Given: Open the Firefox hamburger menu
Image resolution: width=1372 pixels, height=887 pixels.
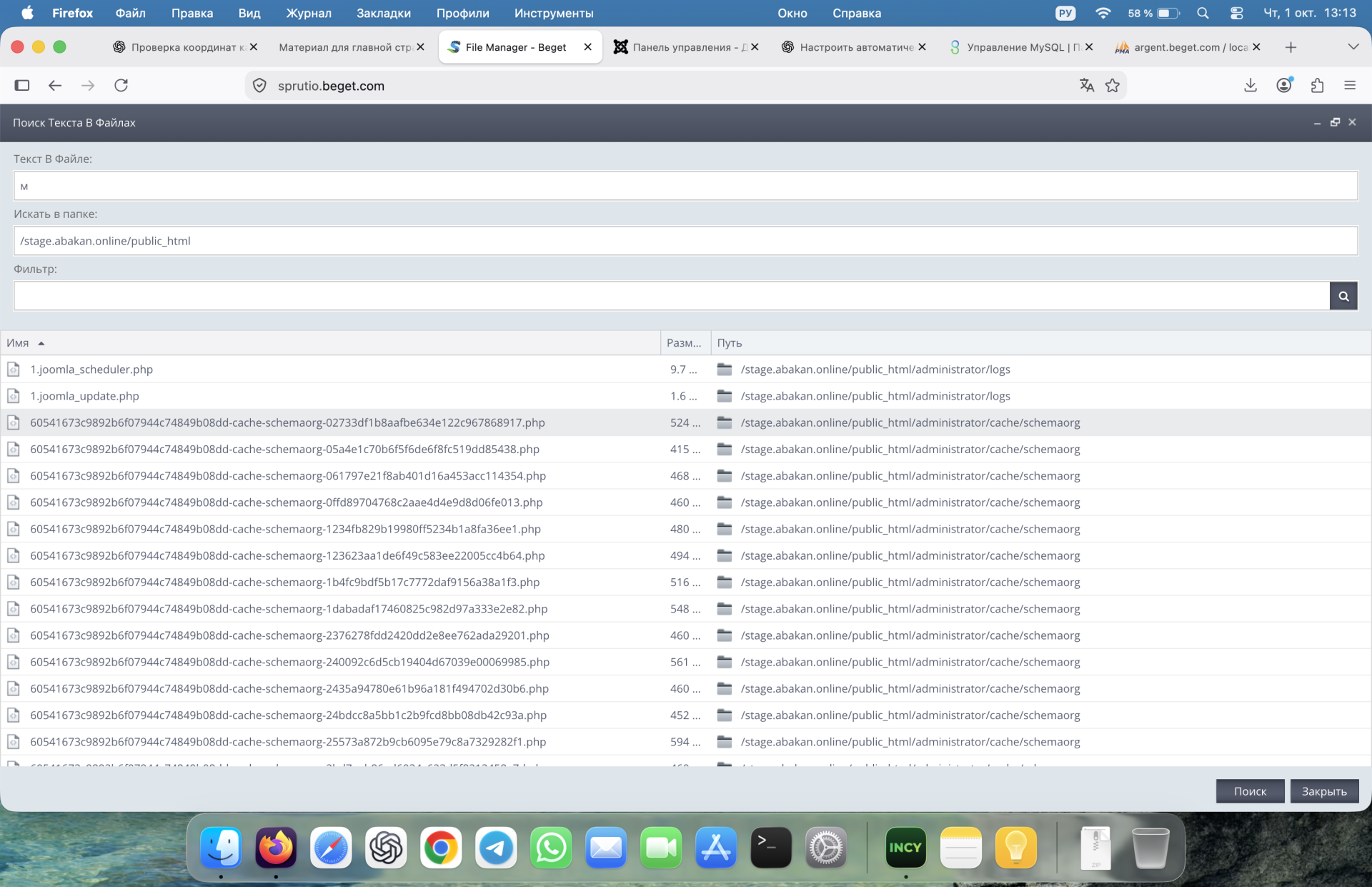Looking at the screenshot, I should pos(1350,85).
